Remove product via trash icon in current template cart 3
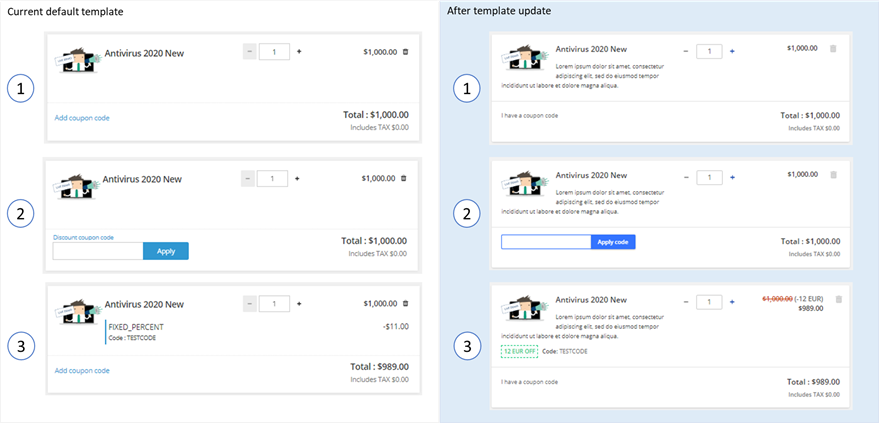879x423 pixels. pyautogui.click(x=406, y=304)
